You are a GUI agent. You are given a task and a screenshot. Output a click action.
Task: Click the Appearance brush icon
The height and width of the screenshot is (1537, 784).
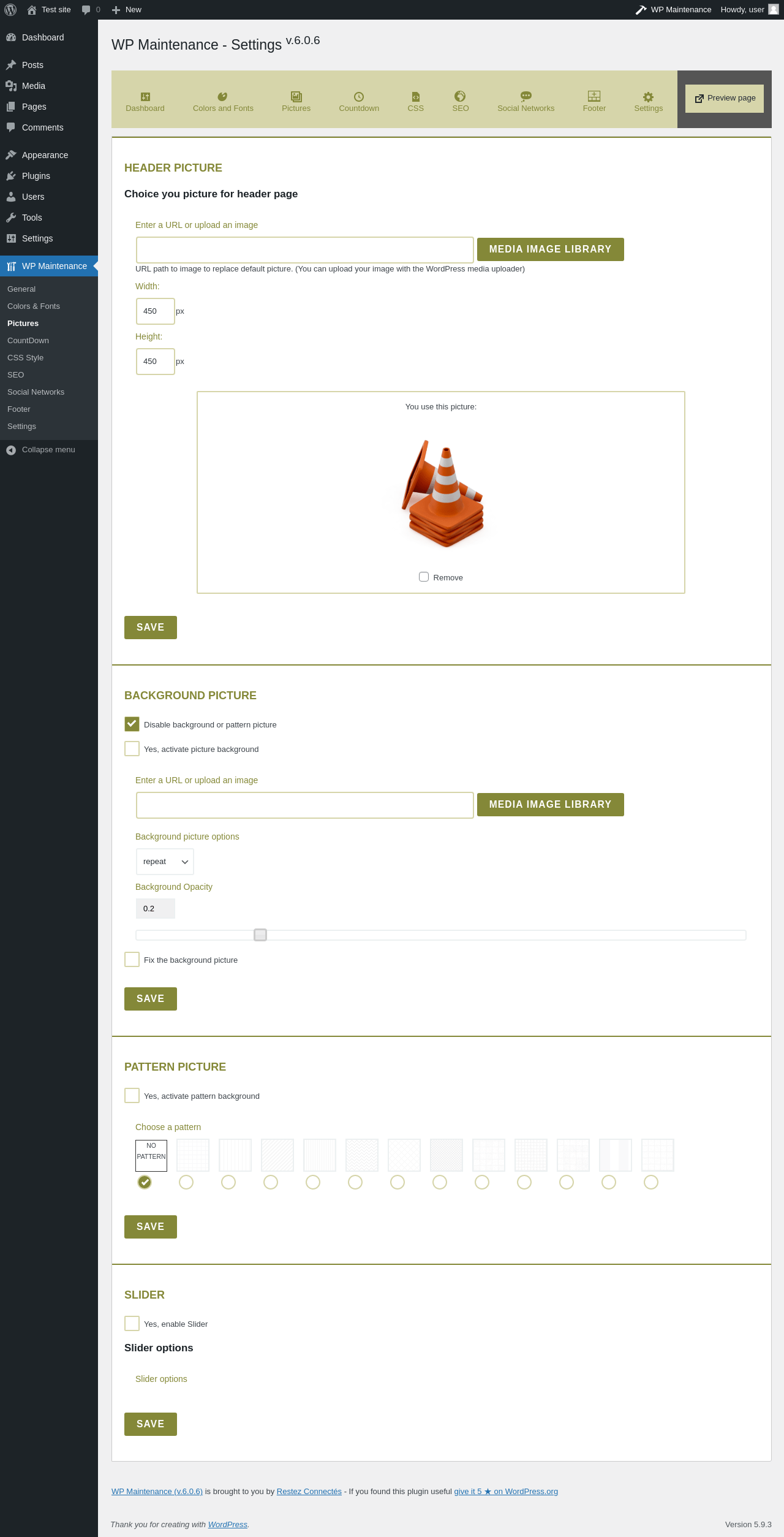[11, 155]
